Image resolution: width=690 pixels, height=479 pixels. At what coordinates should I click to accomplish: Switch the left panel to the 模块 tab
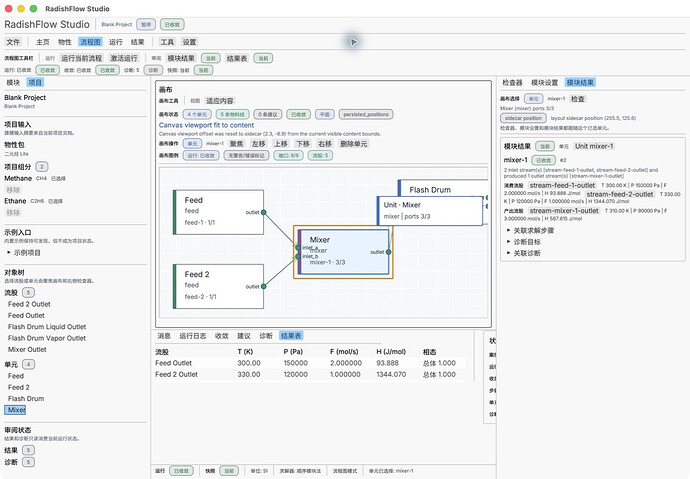coord(13,82)
